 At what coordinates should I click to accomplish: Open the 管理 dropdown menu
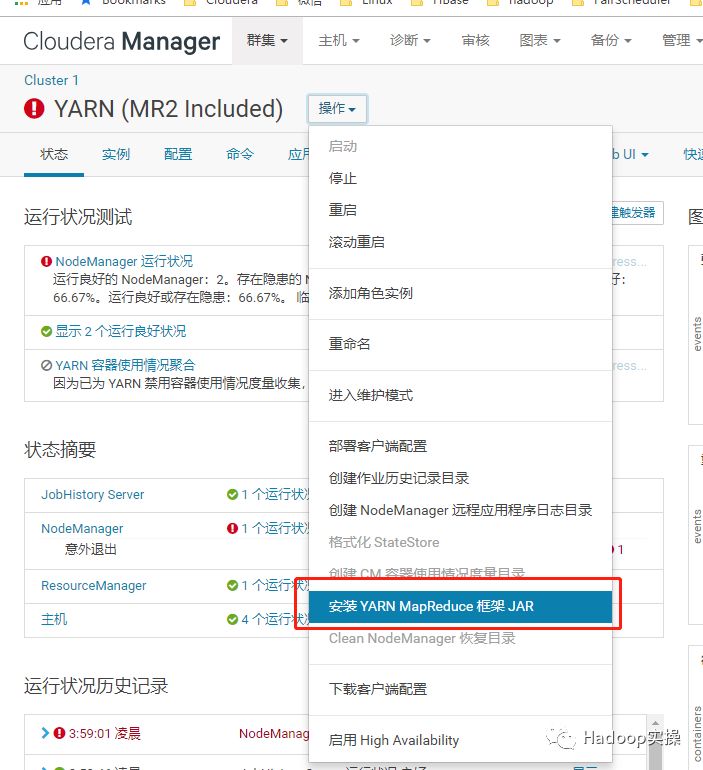tap(682, 40)
